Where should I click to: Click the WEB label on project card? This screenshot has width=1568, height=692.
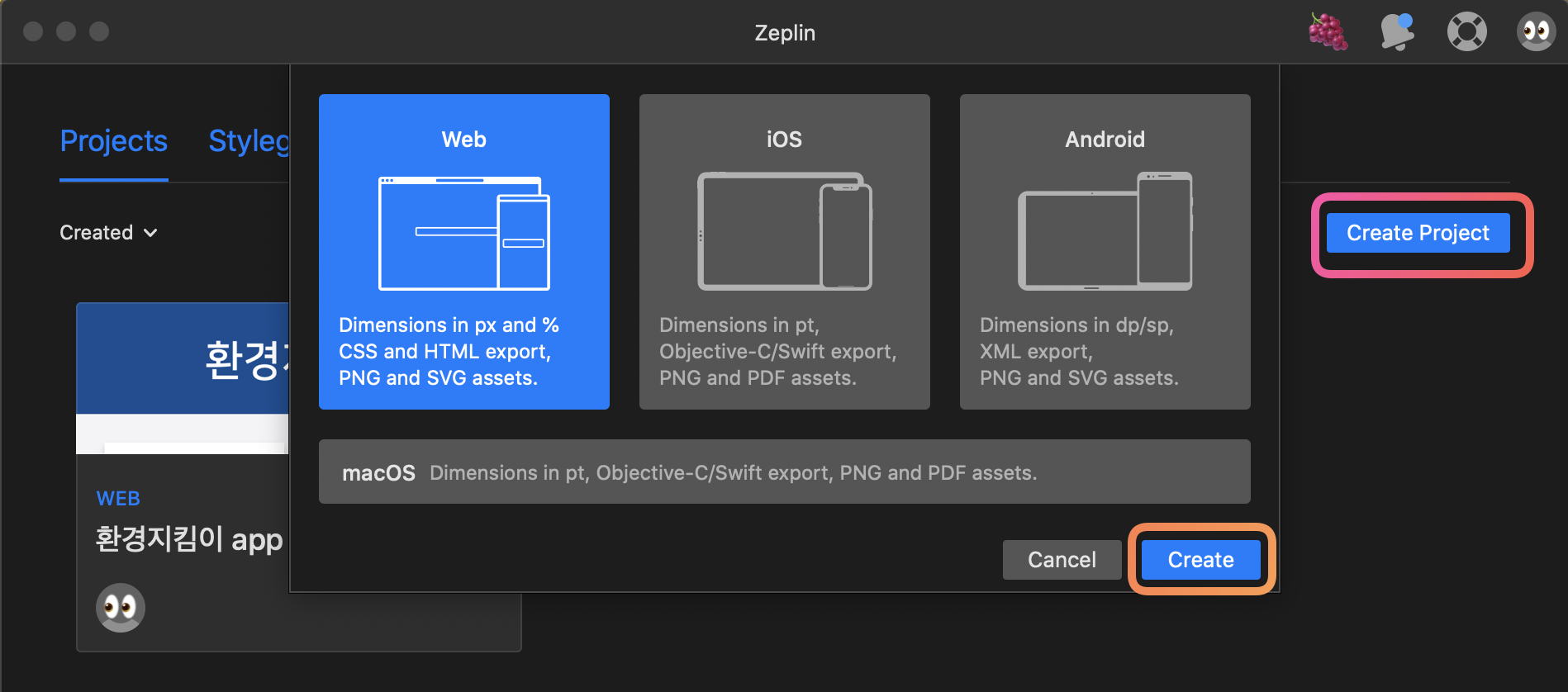(x=118, y=499)
